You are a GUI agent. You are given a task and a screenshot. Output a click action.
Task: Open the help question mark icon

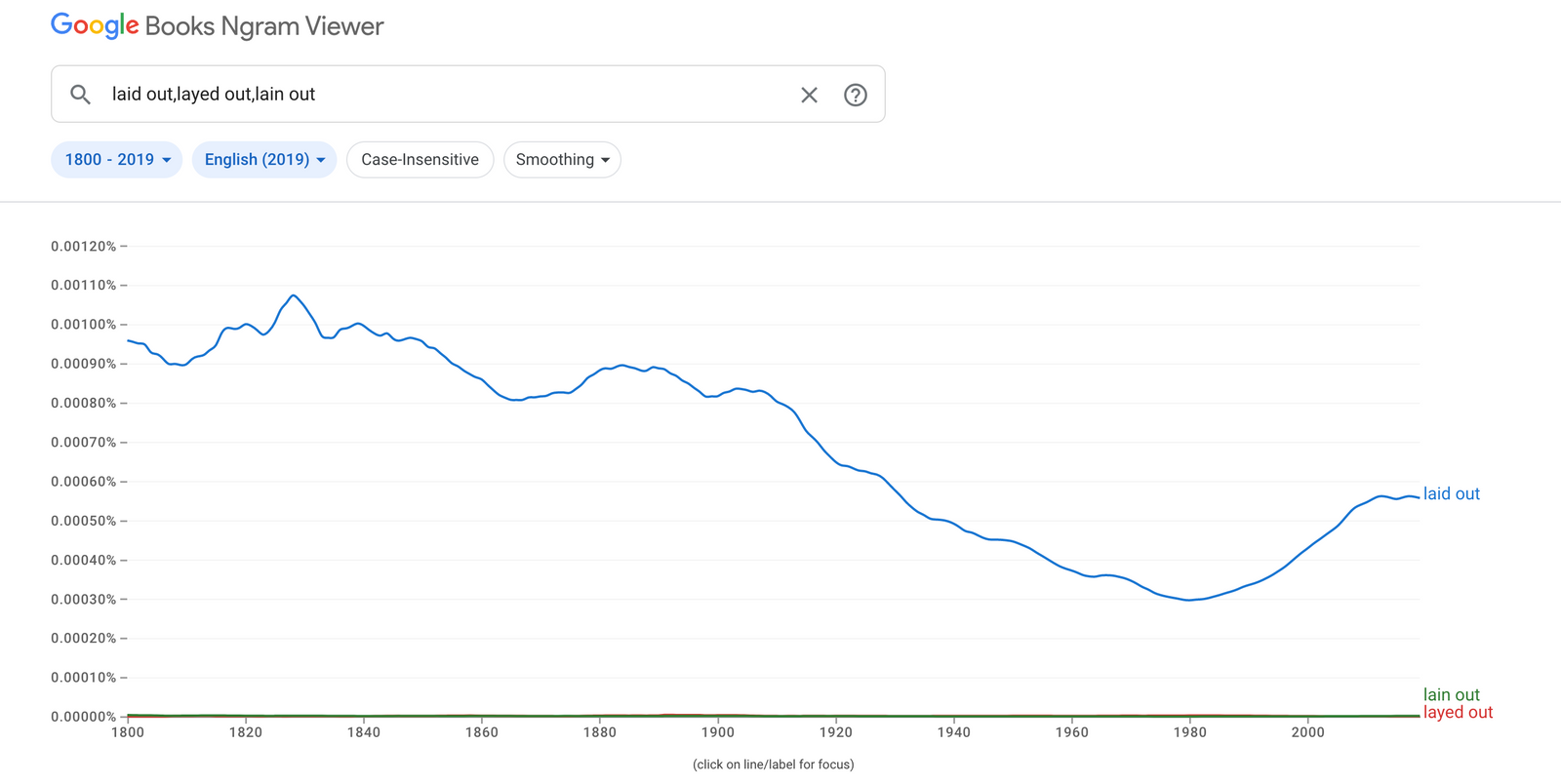coord(856,95)
